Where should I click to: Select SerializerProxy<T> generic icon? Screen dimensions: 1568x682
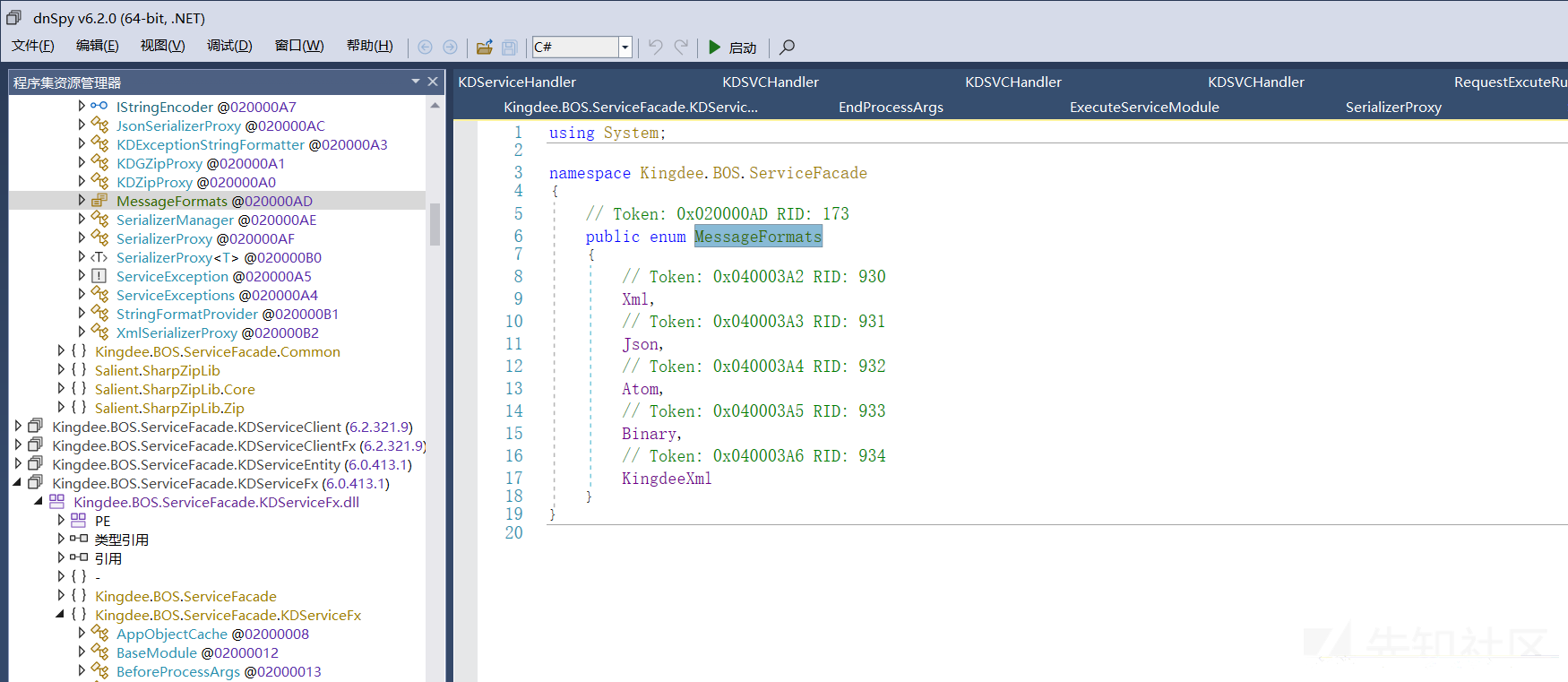click(99, 257)
